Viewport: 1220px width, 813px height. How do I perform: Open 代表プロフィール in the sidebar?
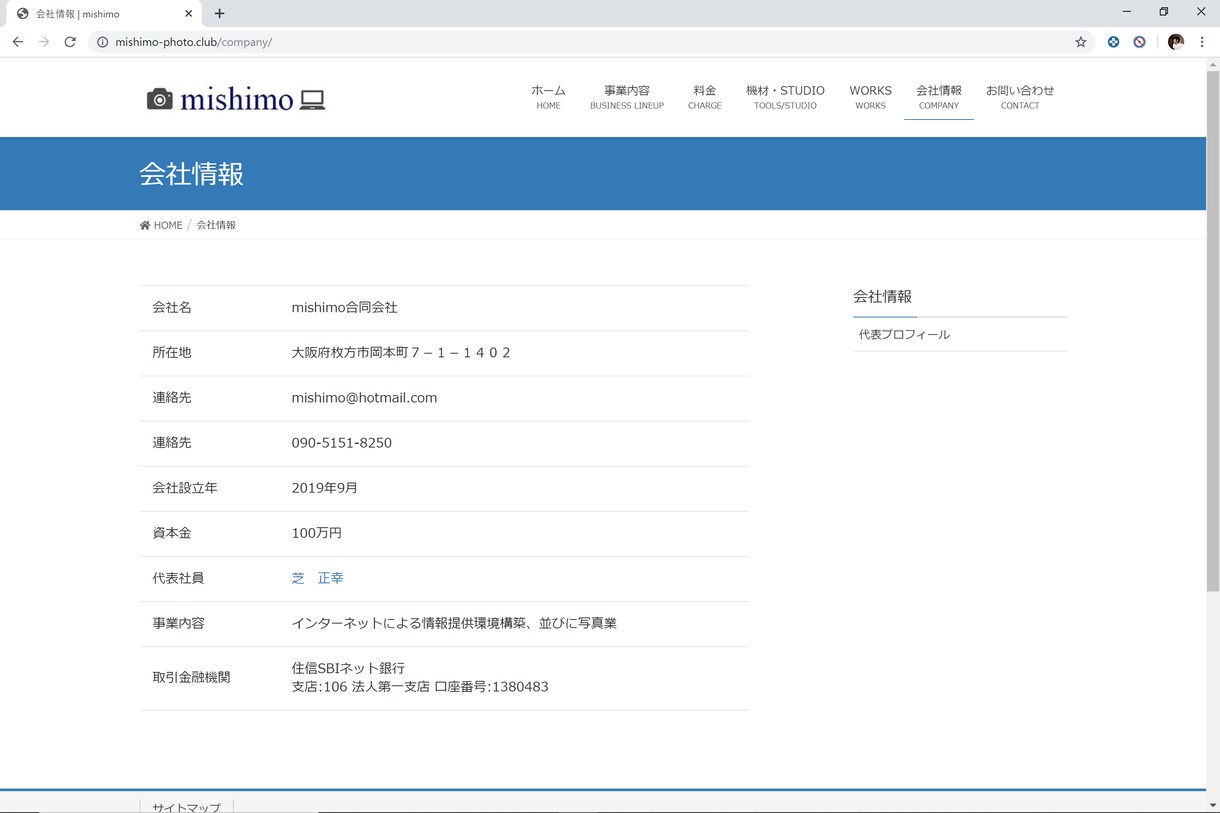(x=904, y=335)
